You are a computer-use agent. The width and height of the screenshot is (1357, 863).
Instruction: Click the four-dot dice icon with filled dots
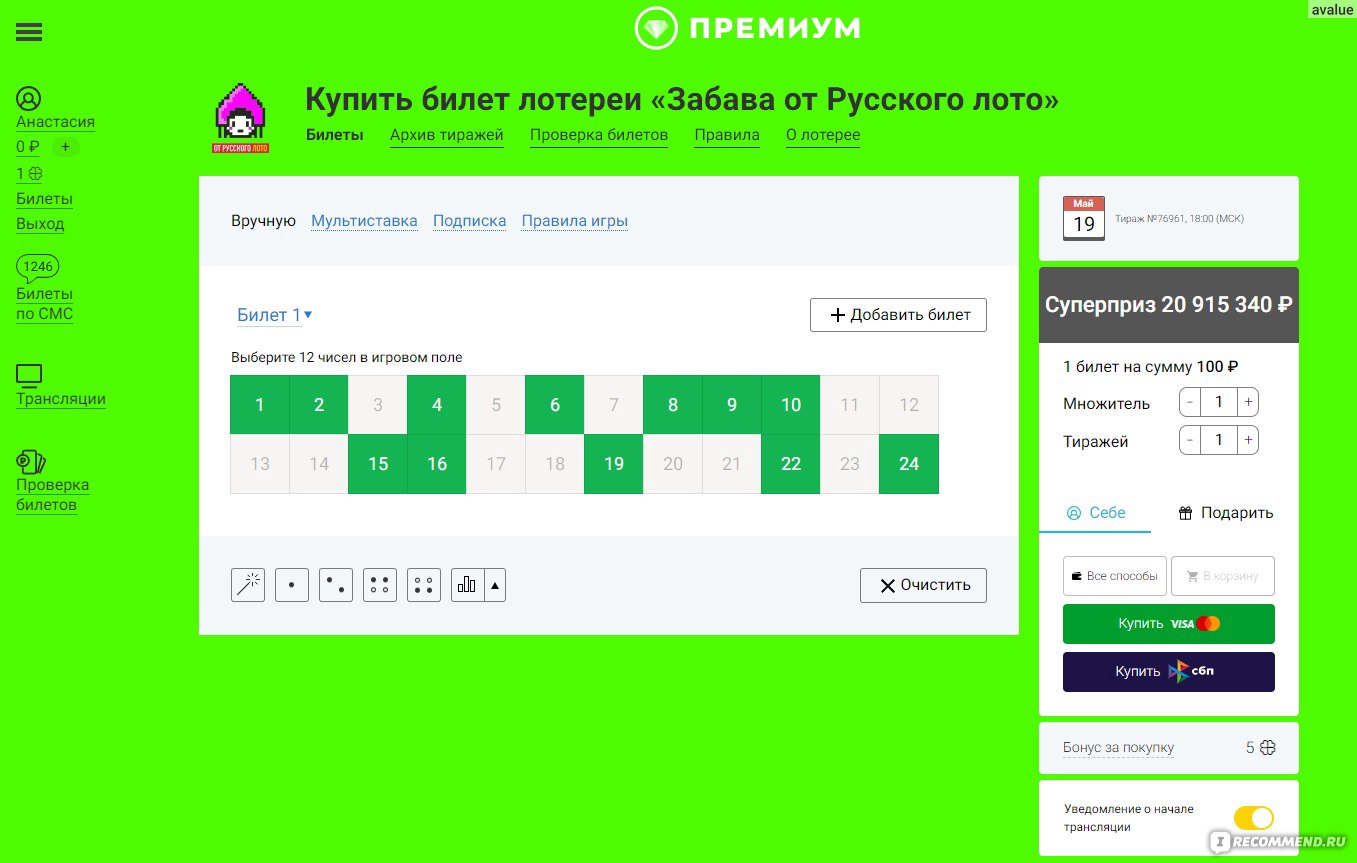coord(380,585)
